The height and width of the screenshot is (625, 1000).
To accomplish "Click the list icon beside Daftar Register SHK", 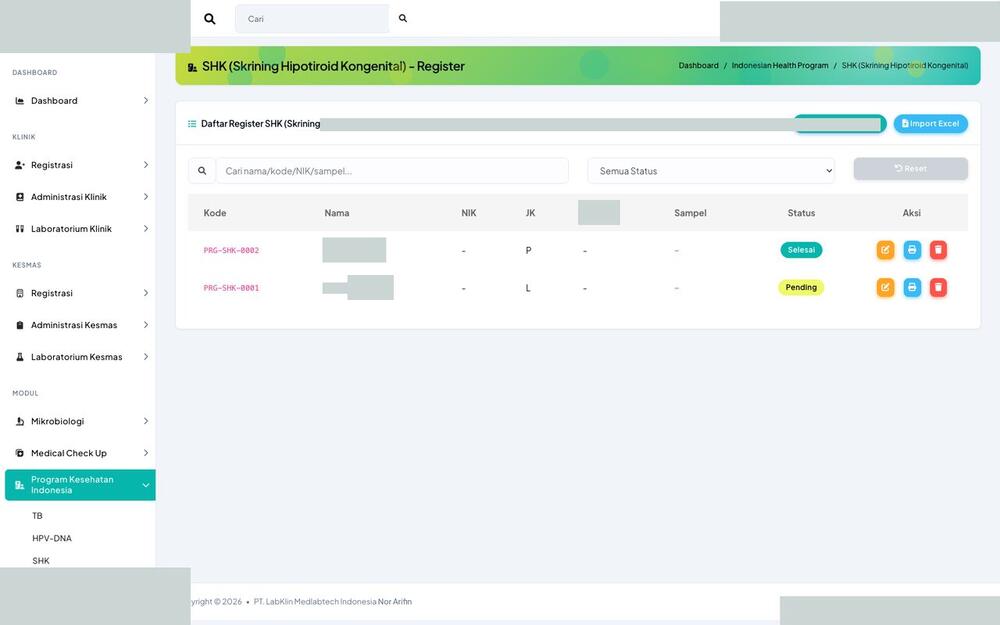I will pos(192,124).
